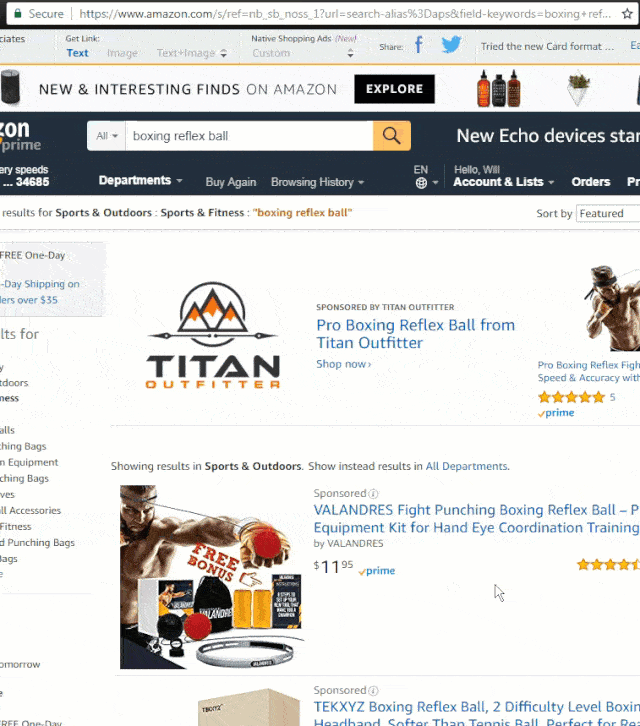Image resolution: width=640 pixels, height=726 pixels.
Task: Expand the Departments menu
Action: coord(140,180)
